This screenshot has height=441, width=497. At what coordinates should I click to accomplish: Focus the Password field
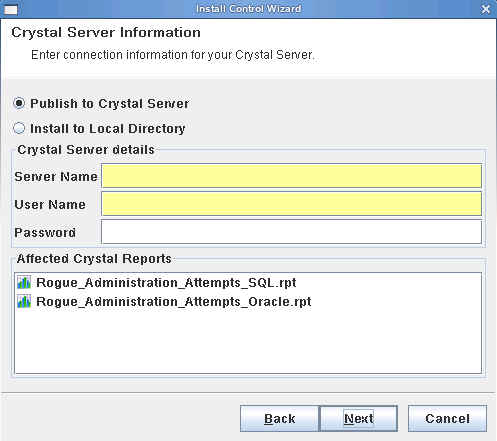pyautogui.click(x=292, y=232)
